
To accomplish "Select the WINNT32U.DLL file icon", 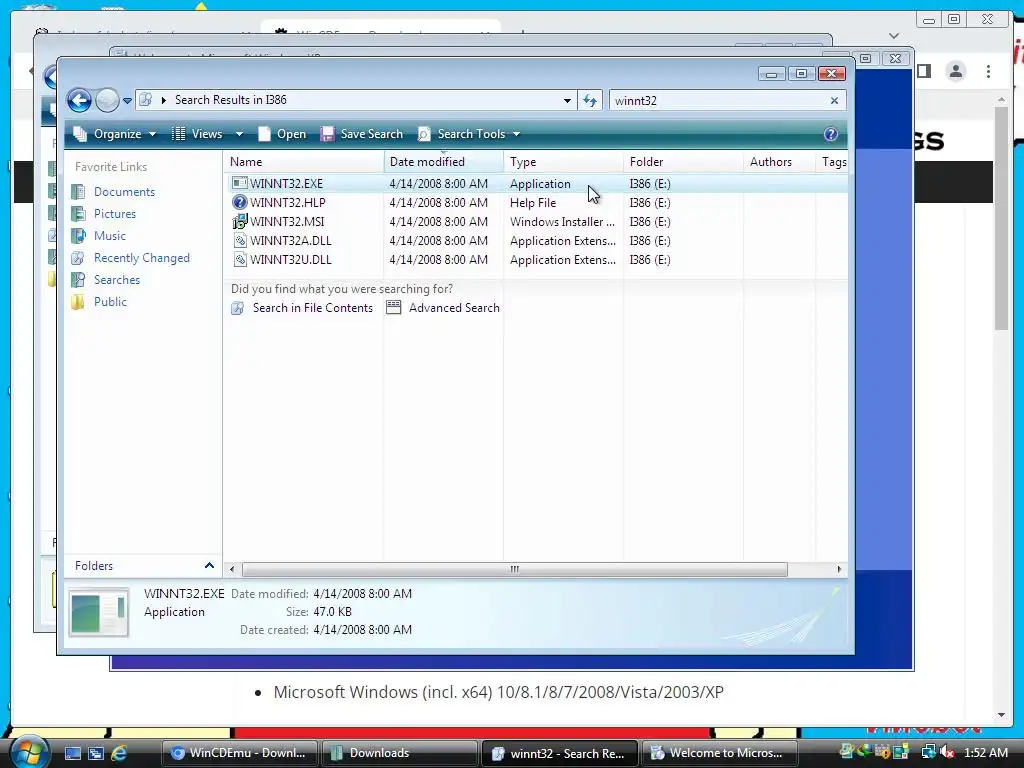I will 240,259.
